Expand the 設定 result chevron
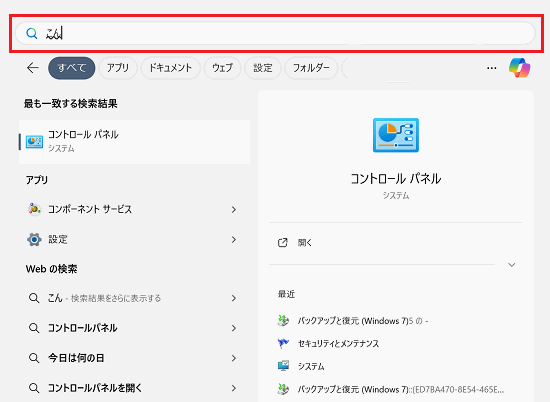 click(234, 240)
